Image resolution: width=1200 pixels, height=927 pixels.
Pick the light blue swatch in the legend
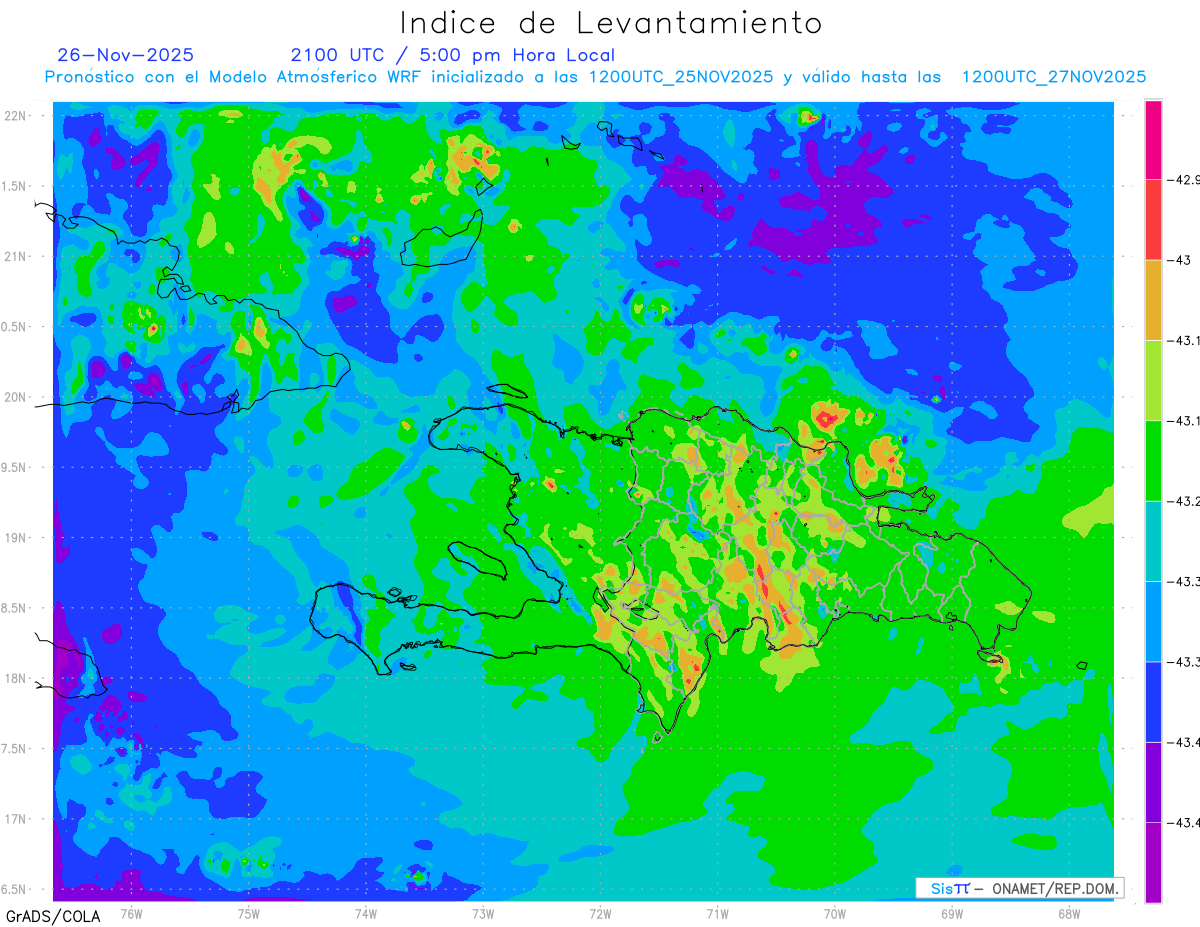pyautogui.click(x=1153, y=621)
